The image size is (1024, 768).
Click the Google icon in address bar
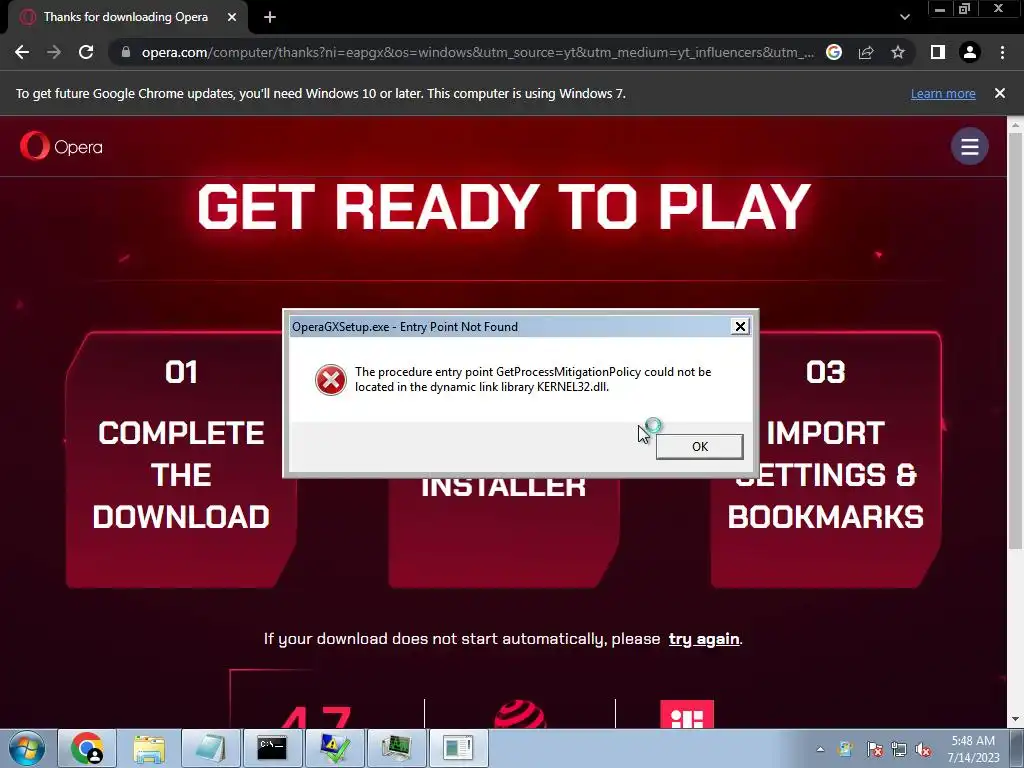coord(834,52)
